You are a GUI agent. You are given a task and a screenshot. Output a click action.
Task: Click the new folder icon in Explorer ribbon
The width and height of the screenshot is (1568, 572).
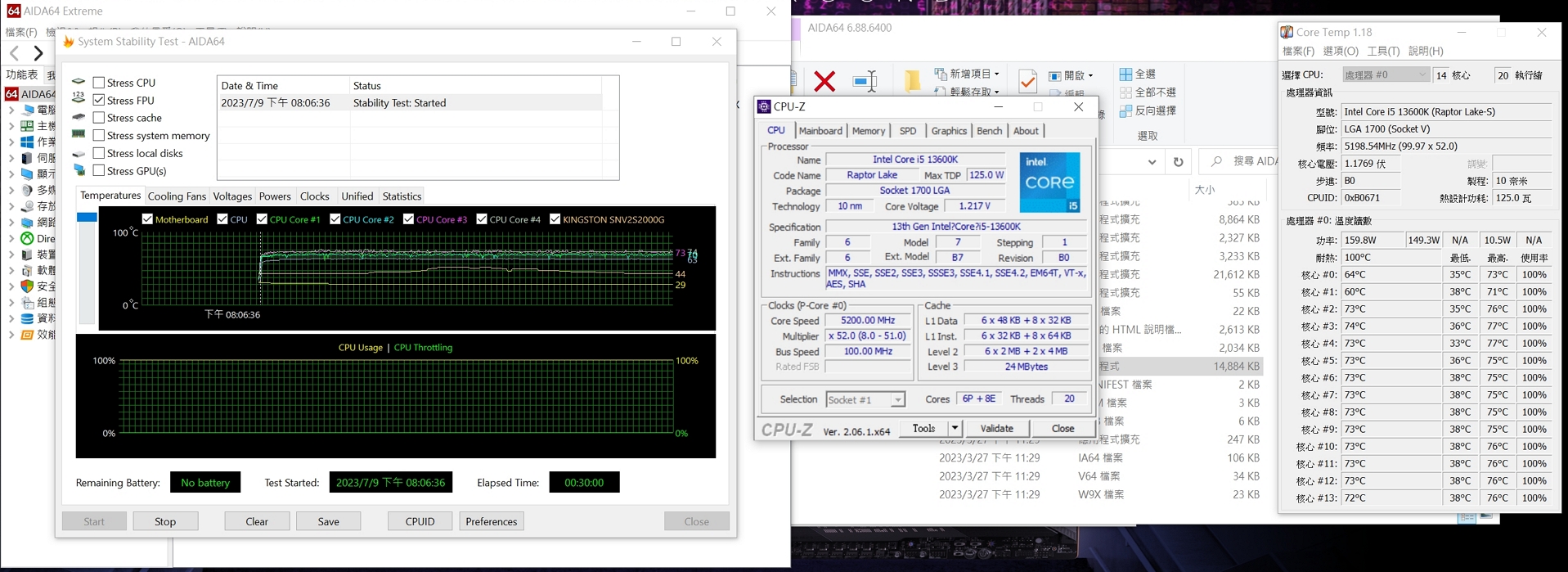pos(912,81)
